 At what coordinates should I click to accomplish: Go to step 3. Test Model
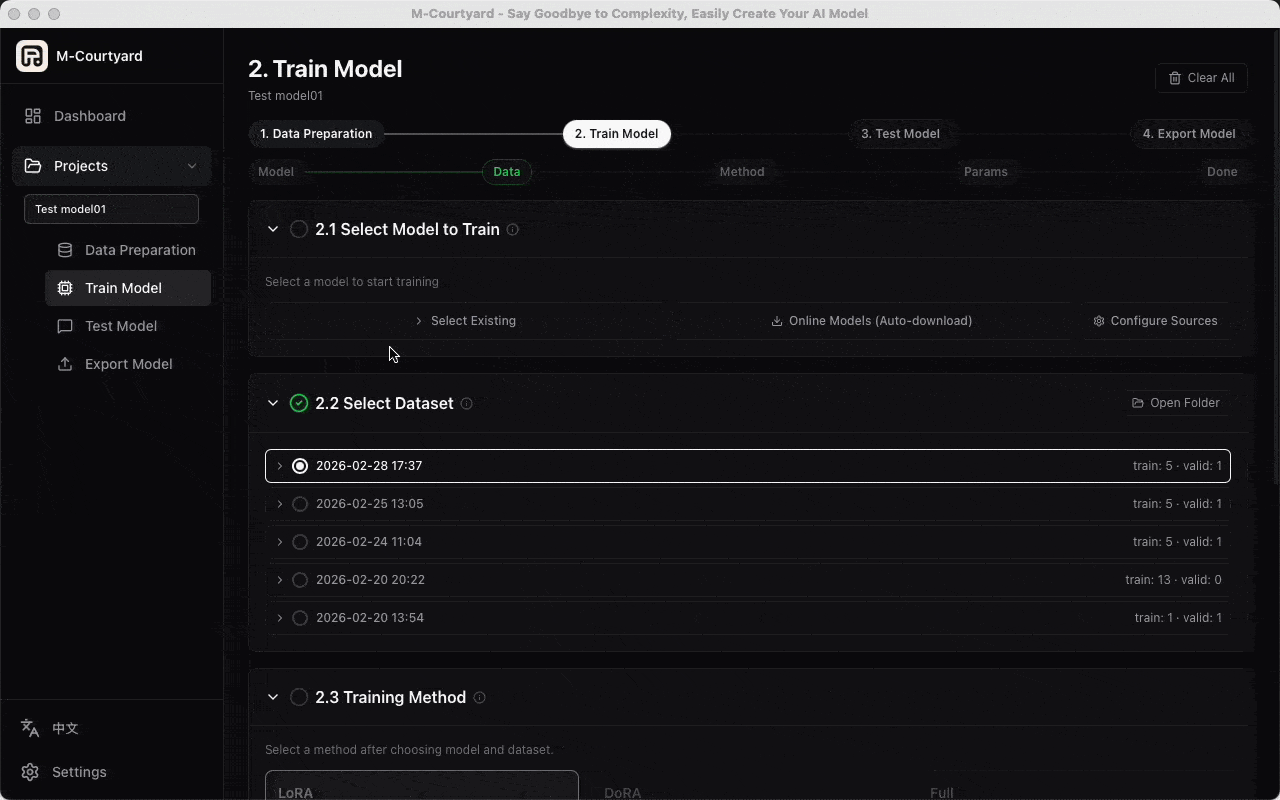[x=900, y=134]
